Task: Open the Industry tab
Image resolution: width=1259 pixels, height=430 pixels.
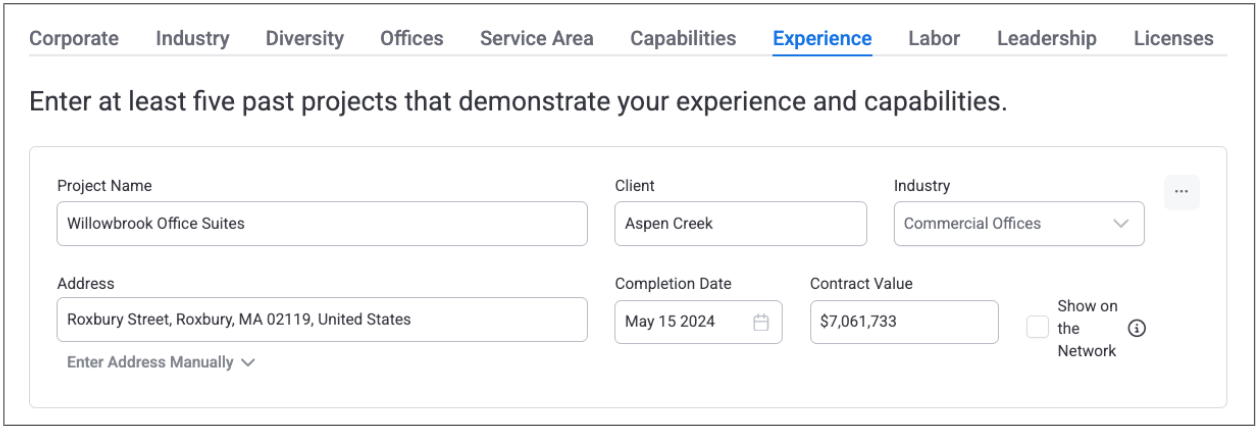Action: [192, 39]
